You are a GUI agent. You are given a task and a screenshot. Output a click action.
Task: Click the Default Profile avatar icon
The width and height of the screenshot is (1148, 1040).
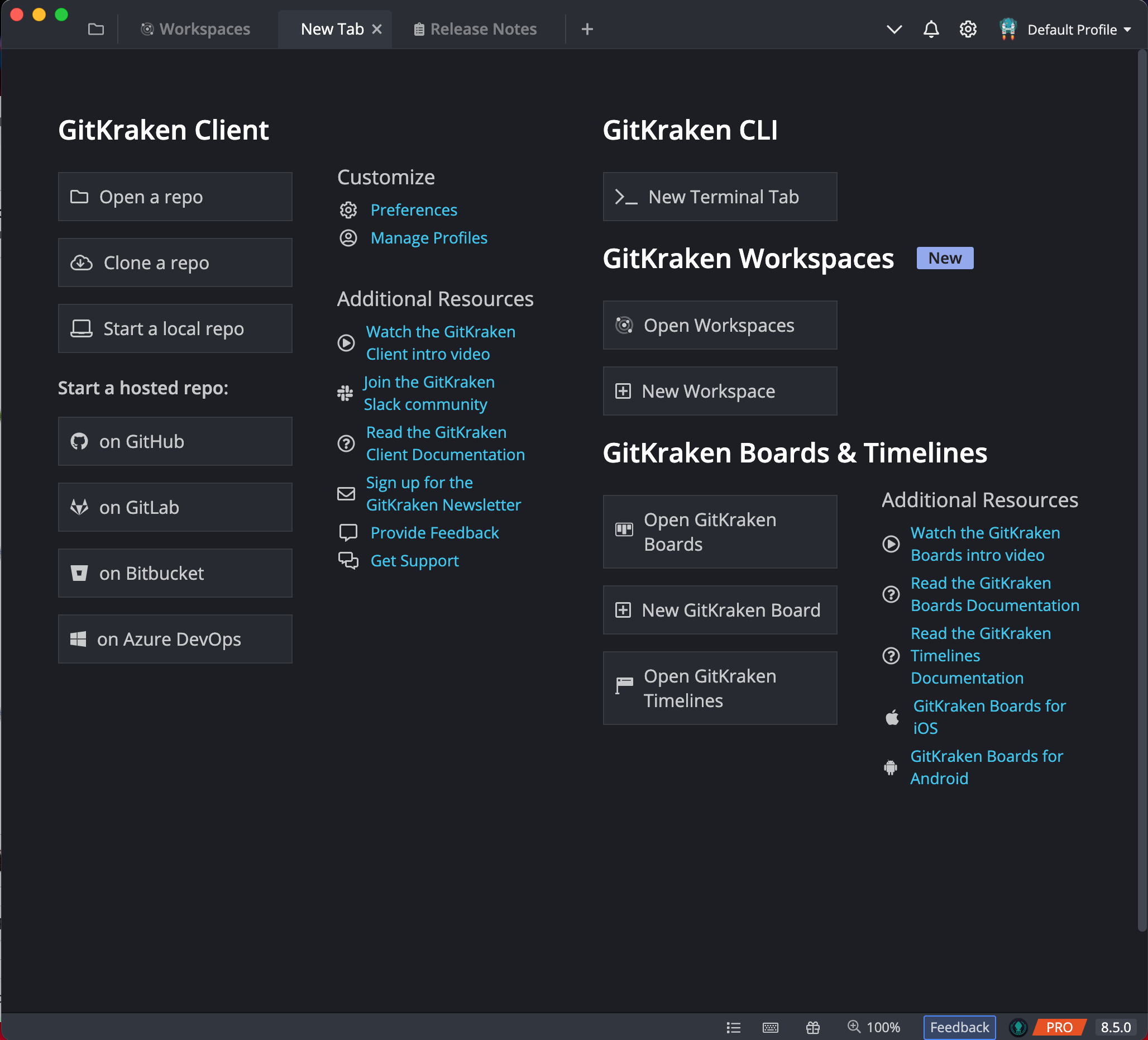(1008, 29)
